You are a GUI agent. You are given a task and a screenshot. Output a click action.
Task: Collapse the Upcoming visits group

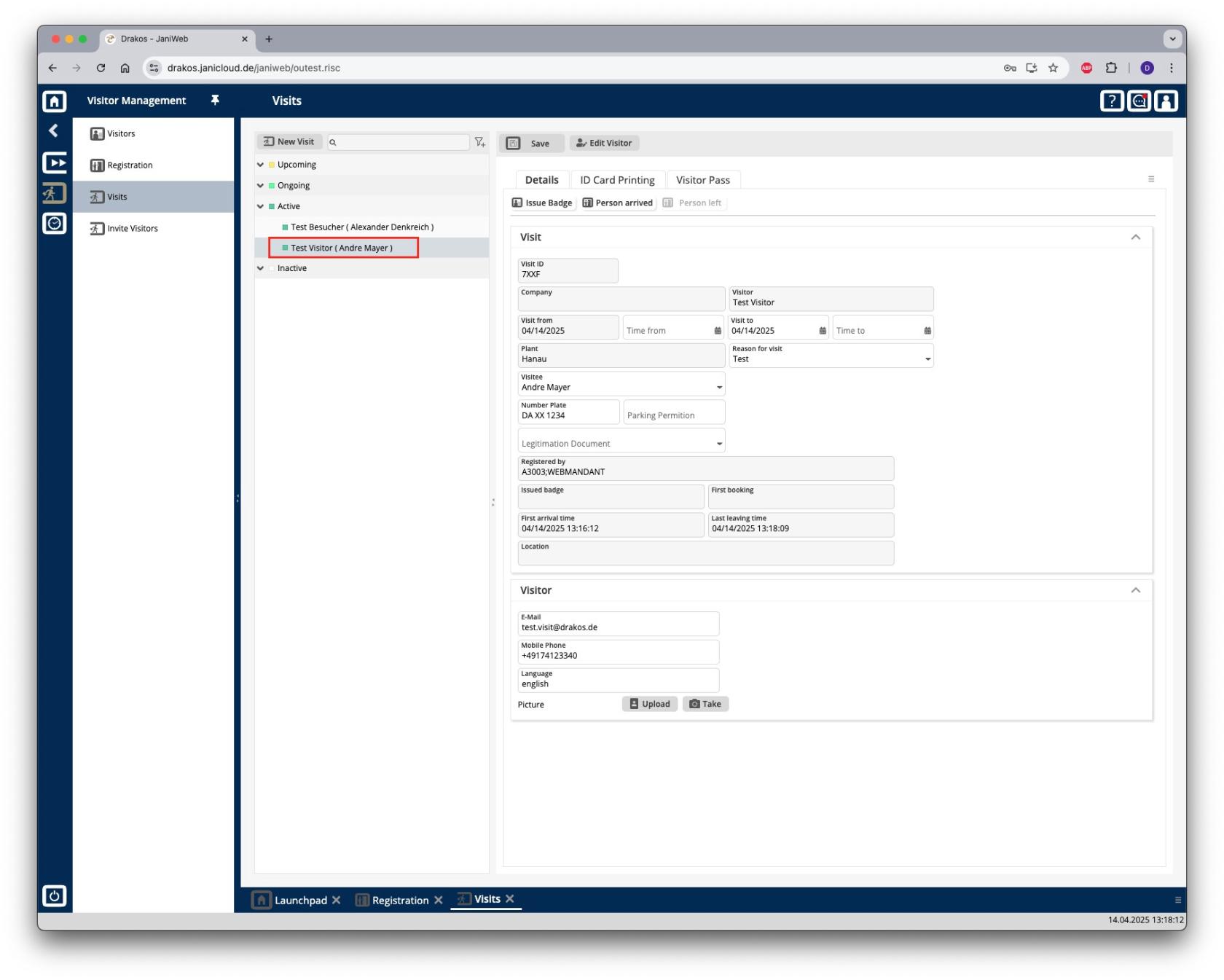point(260,165)
